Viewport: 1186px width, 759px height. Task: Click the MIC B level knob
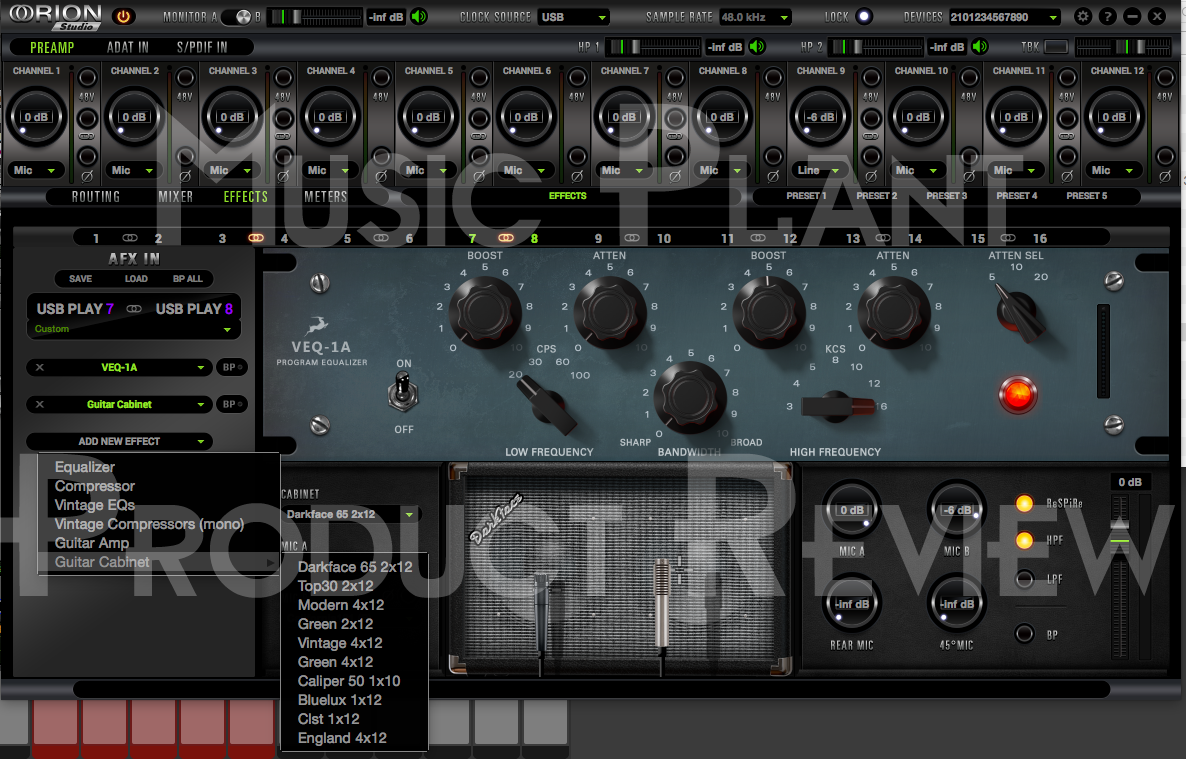(956, 511)
